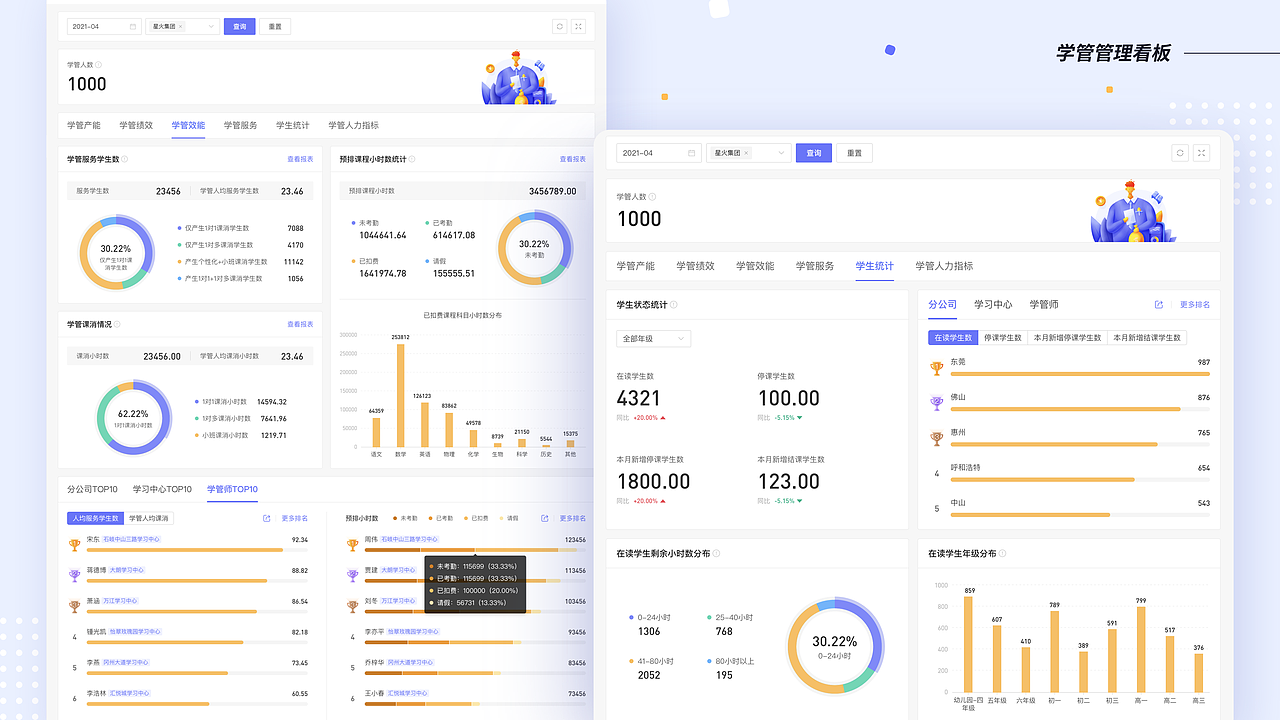The width and height of the screenshot is (1280, 720).
Task: Open the 分公司TOP10 tab
Action: (x=92, y=489)
